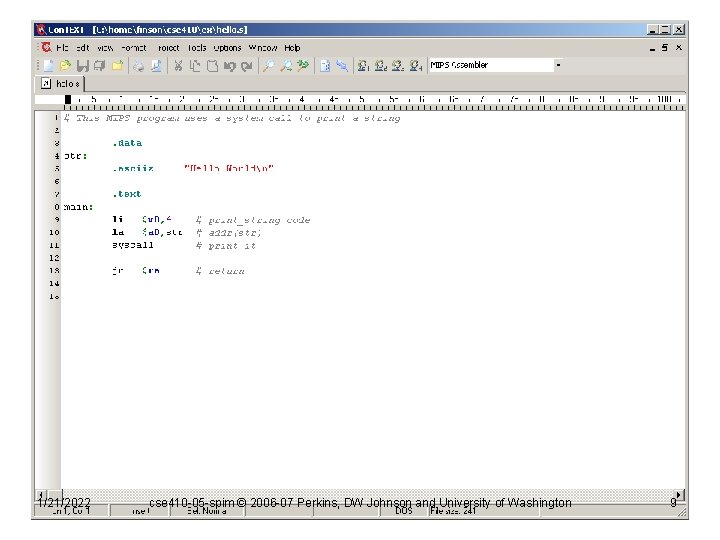Open the Tools menu
Screen dimensions: 720x540
197,48
